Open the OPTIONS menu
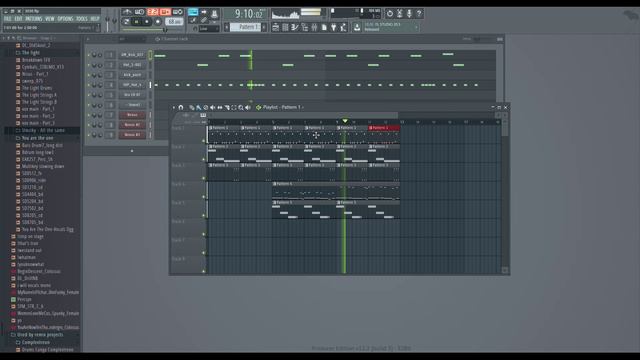The width and height of the screenshot is (640, 360). click(x=65, y=19)
